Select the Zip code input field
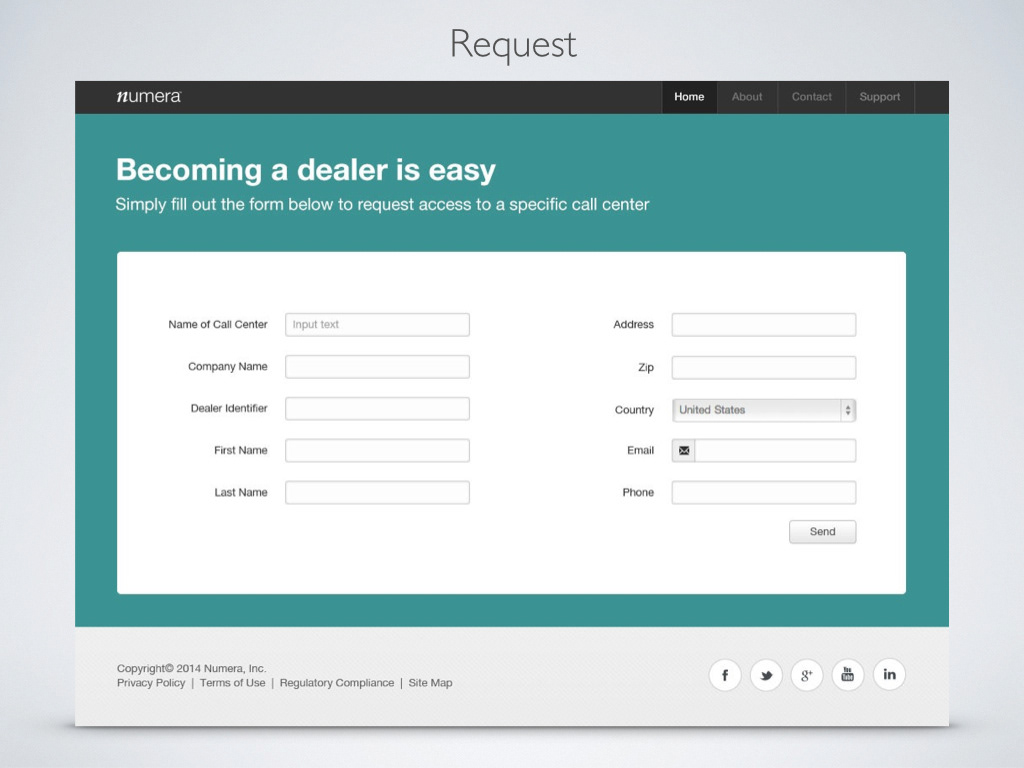Viewport: 1024px width, 768px height. pyautogui.click(x=763, y=368)
